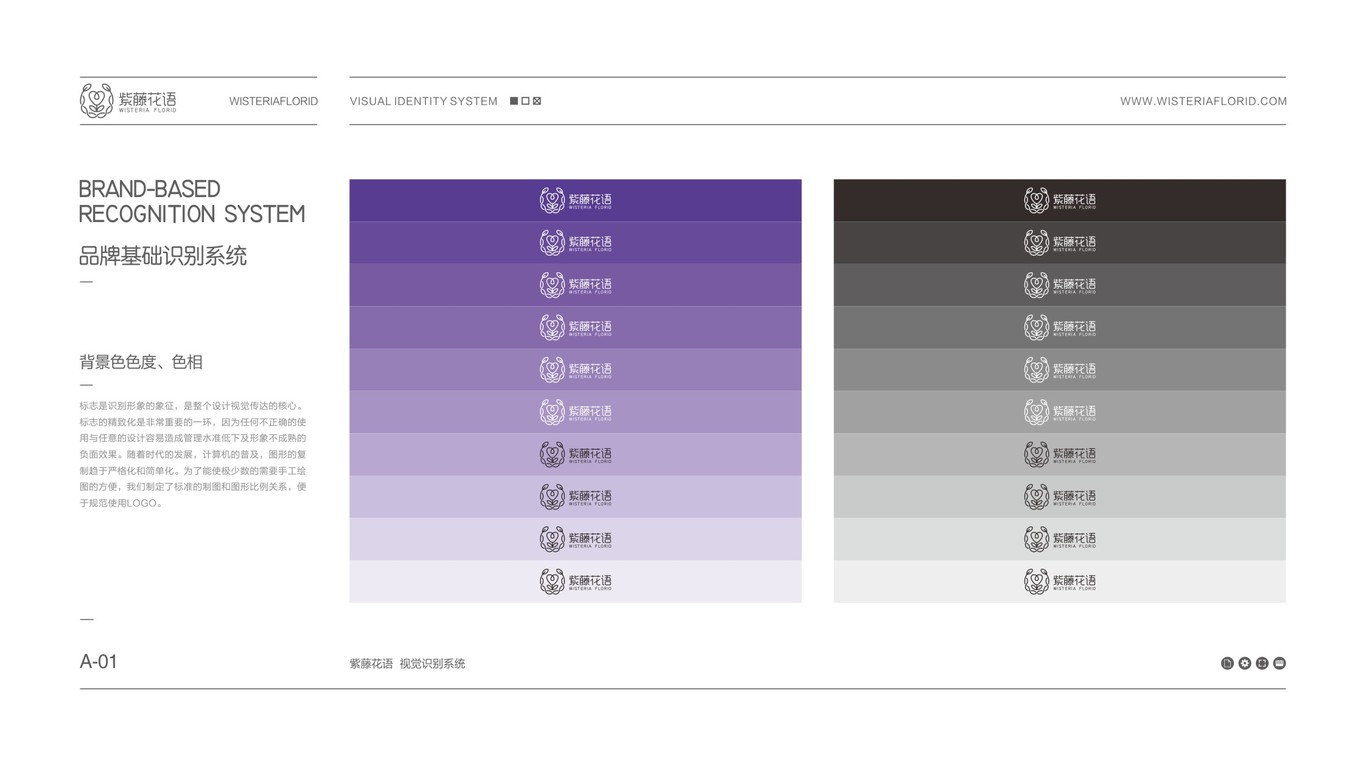
Task: Click the empty outlined square in header
Action: [526, 101]
